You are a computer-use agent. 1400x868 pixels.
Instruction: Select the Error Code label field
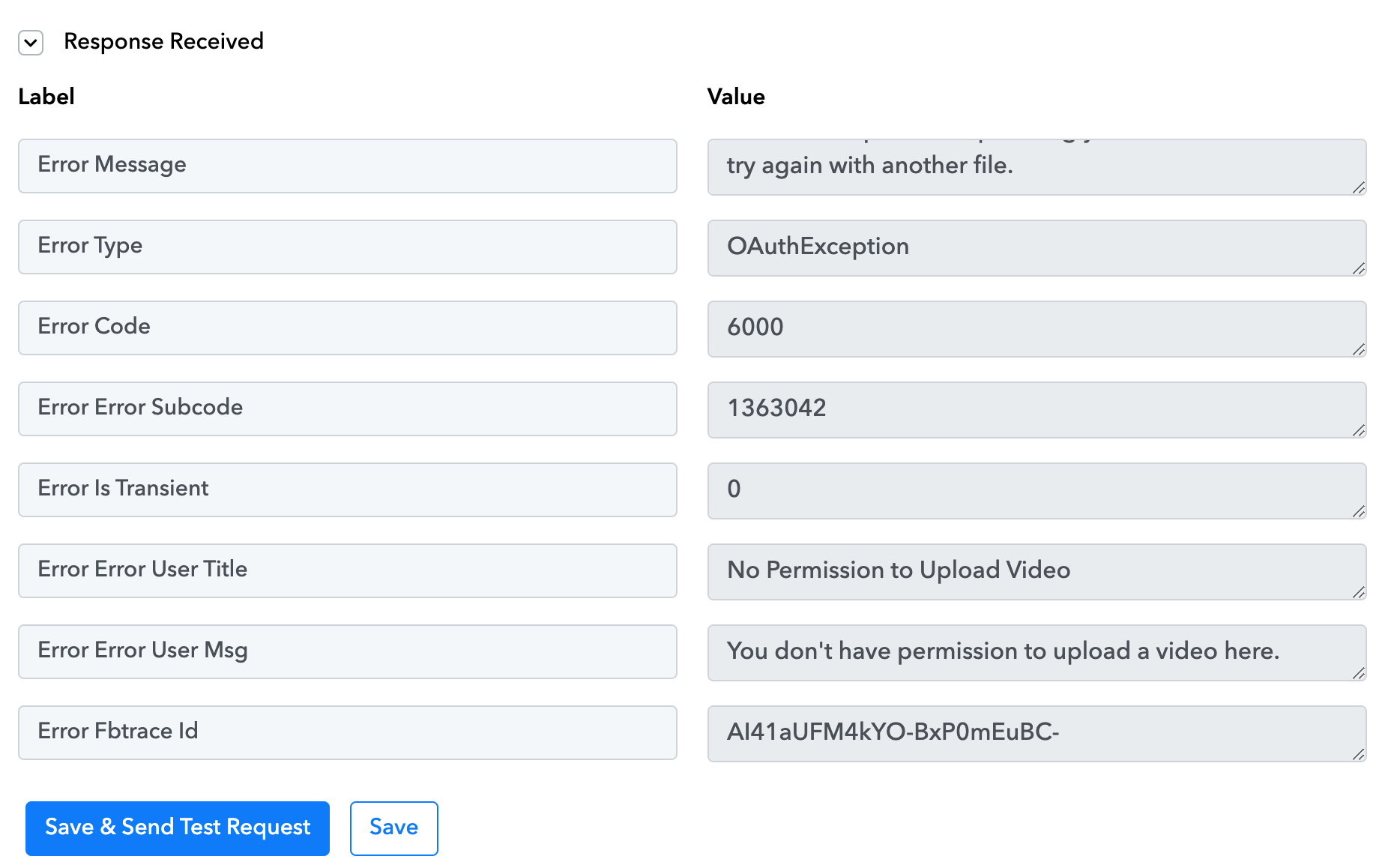click(x=348, y=328)
